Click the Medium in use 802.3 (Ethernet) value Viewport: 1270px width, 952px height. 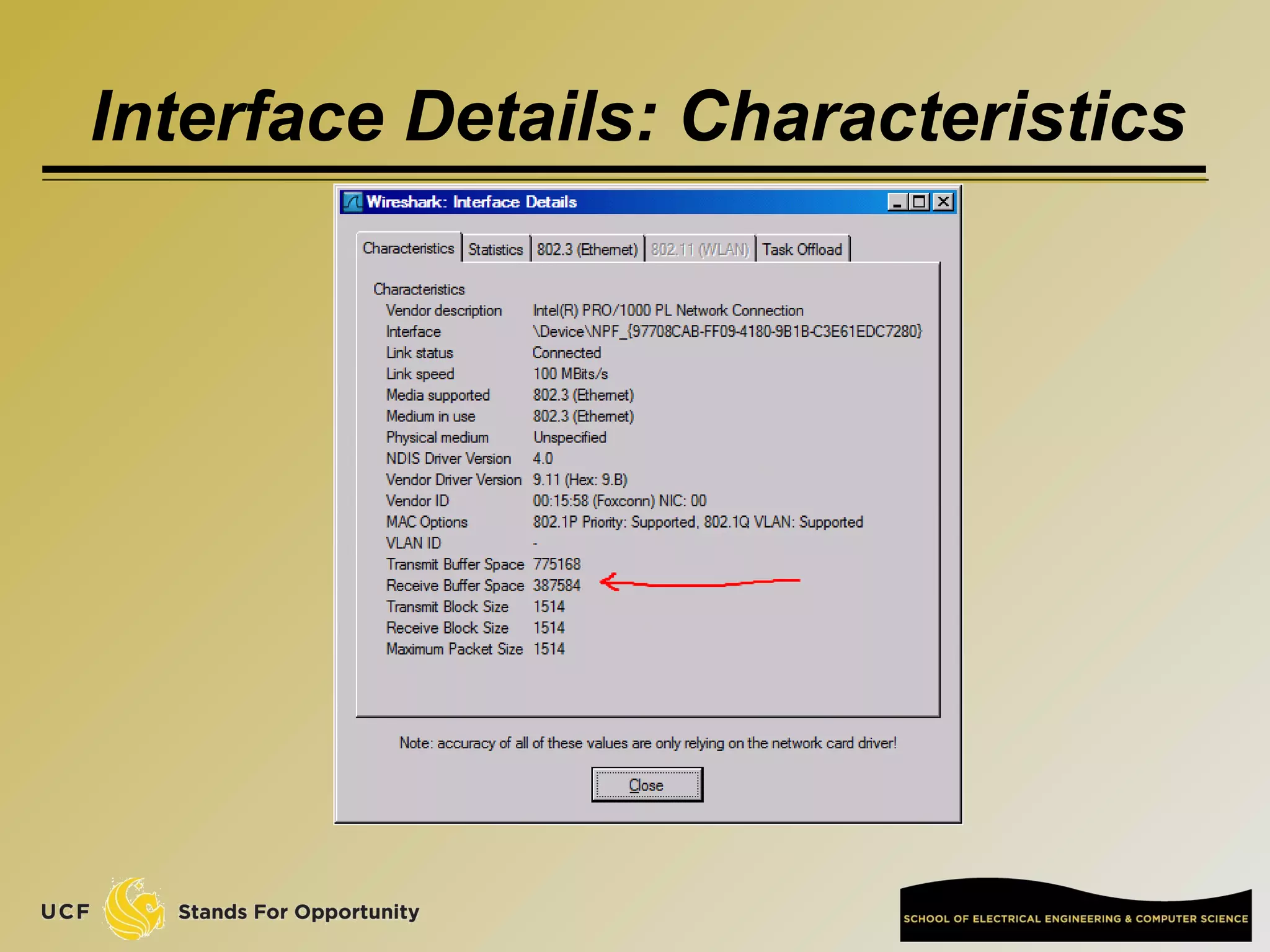584,416
